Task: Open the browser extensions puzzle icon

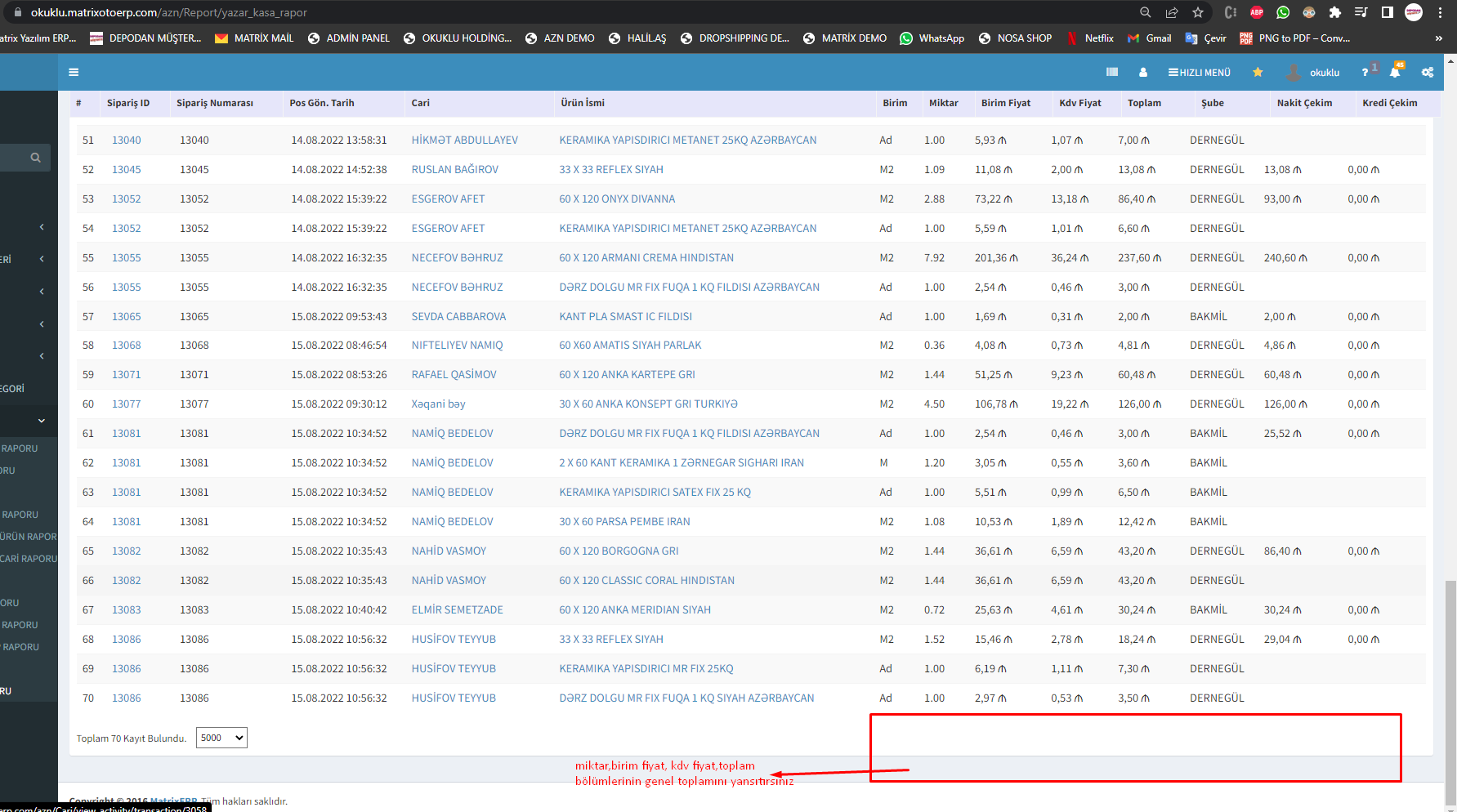Action: pyautogui.click(x=1334, y=12)
